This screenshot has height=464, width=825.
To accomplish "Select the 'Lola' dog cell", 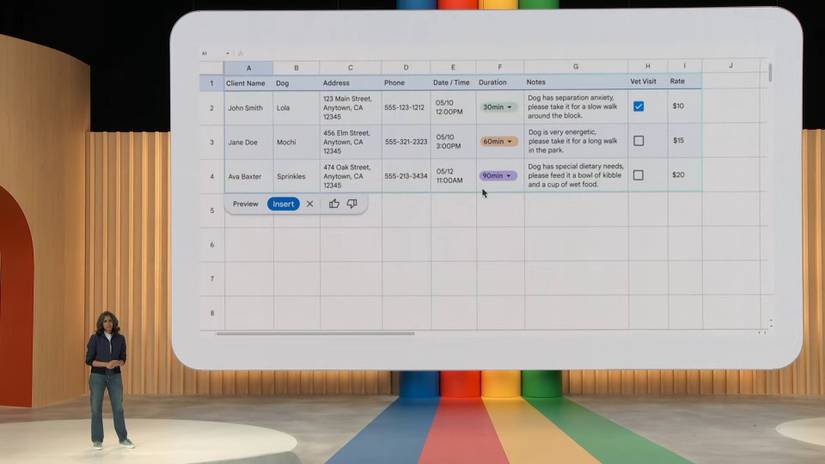I will [x=296, y=108].
